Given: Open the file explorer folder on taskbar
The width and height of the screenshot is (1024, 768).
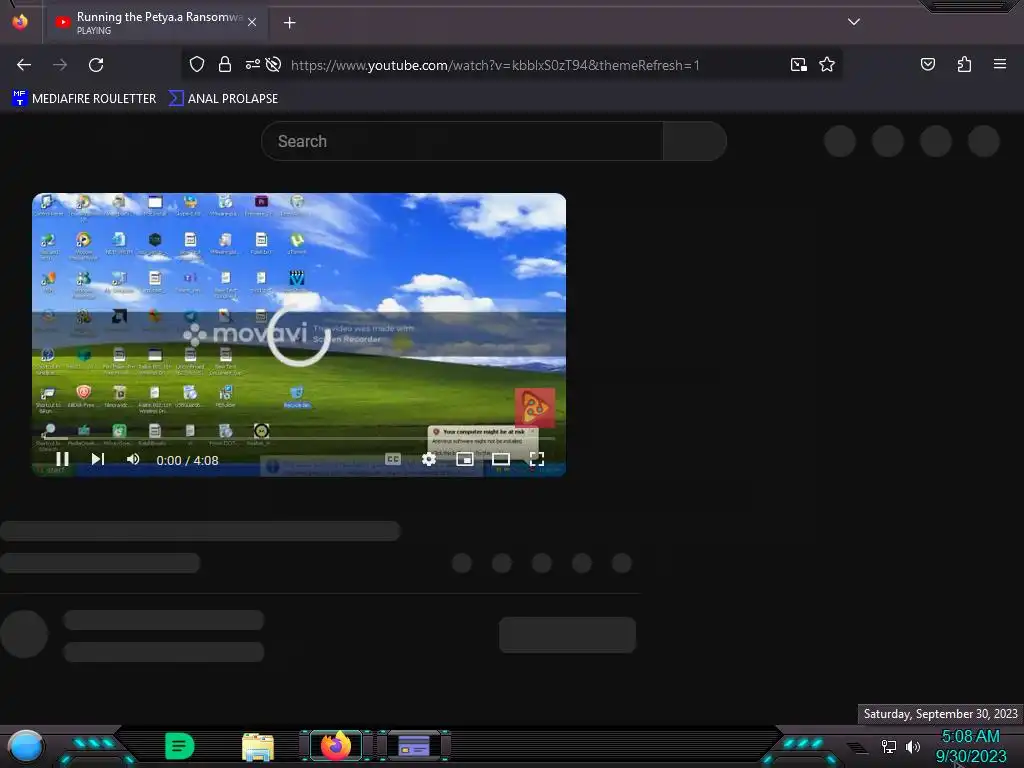Looking at the screenshot, I should click(257, 746).
